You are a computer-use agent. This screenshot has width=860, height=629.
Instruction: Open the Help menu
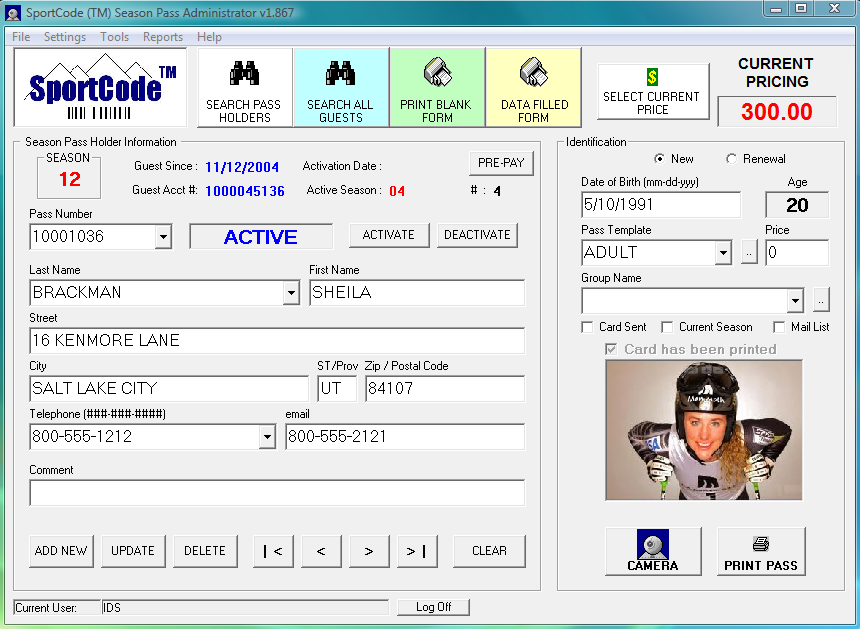(x=209, y=37)
